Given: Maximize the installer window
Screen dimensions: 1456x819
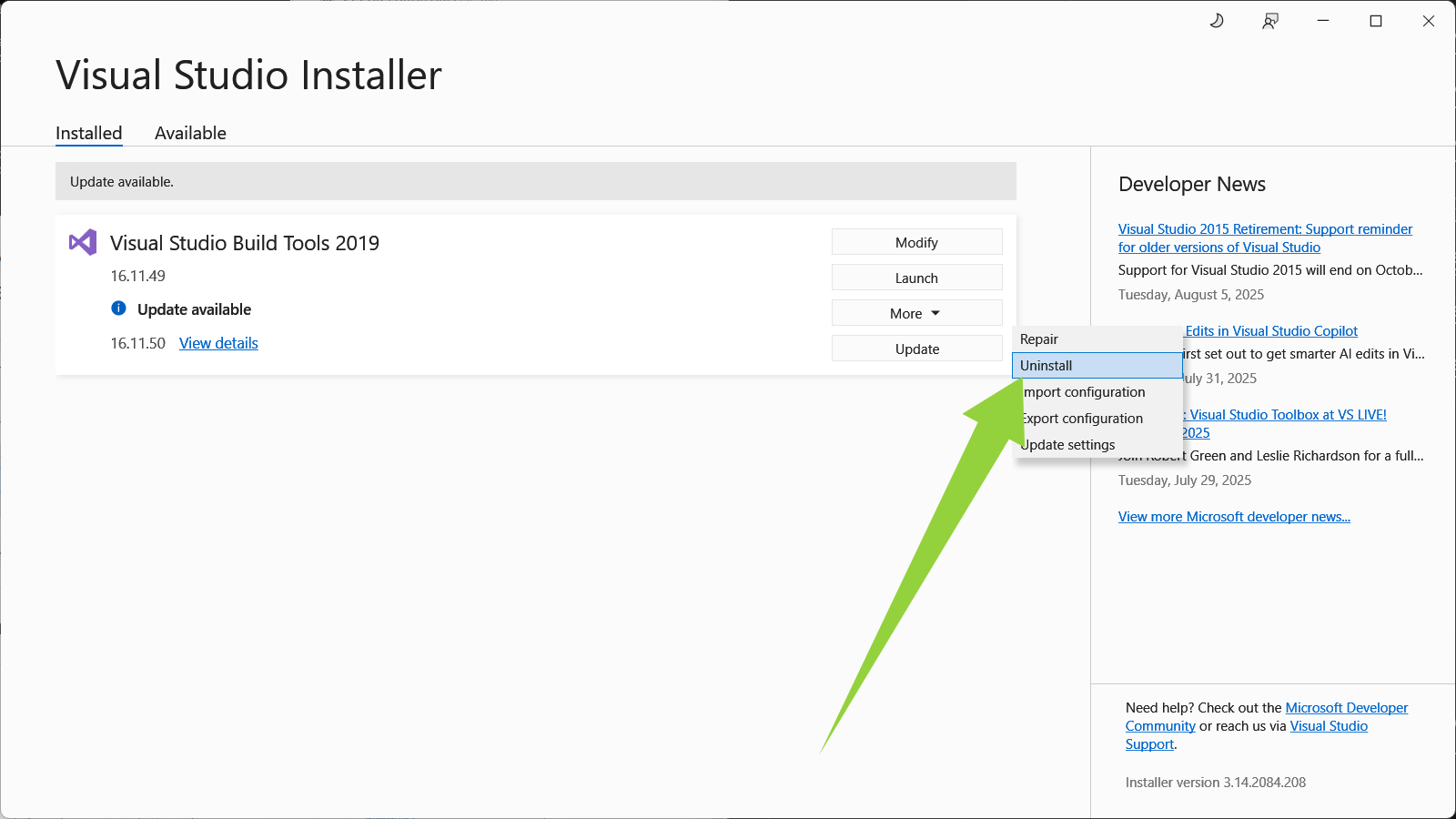Looking at the screenshot, I should 1376,21.
